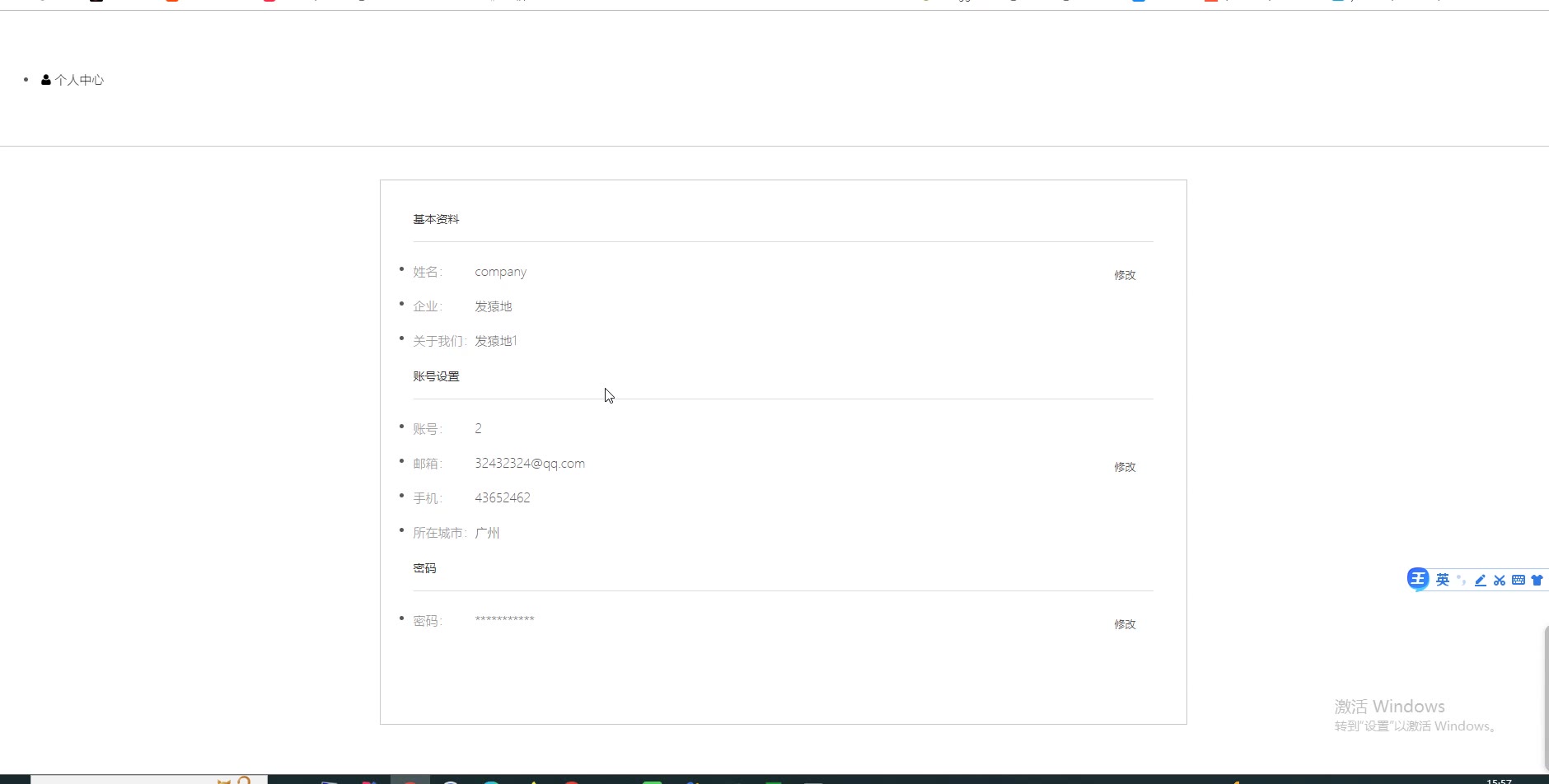Click the 企业 field label

(428, 306)
